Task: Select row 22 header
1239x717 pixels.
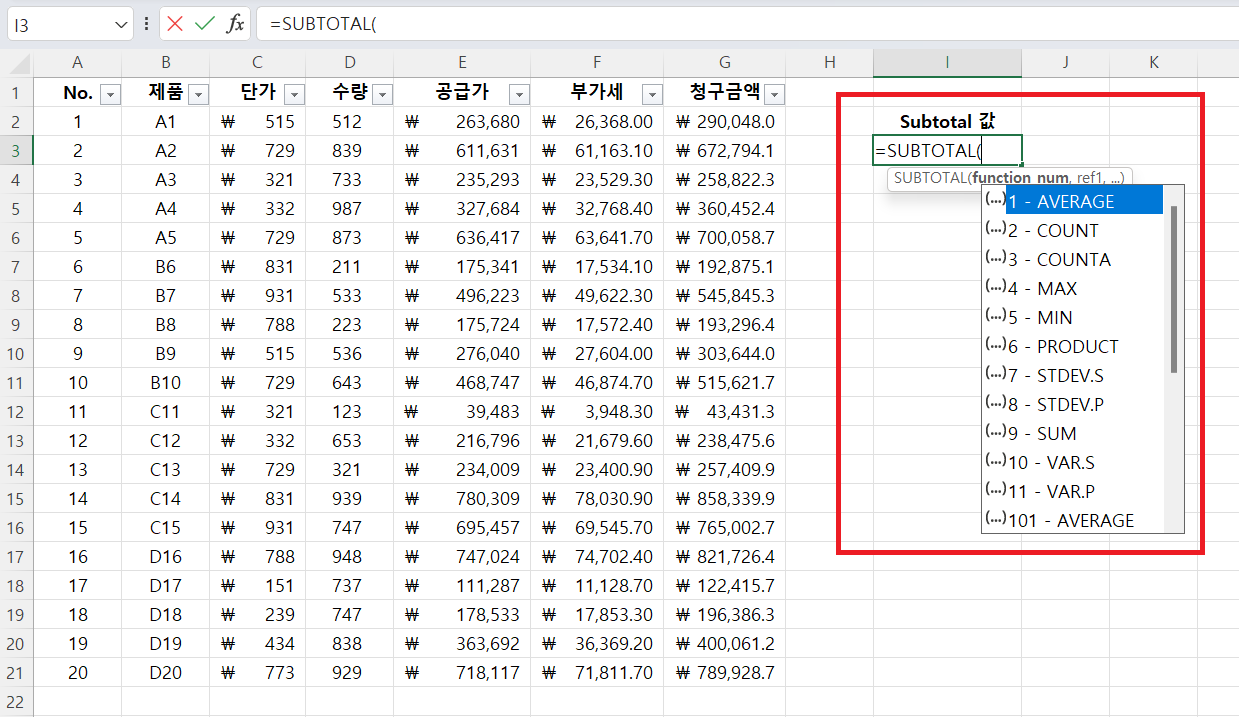Action: (x=16, y=702)
